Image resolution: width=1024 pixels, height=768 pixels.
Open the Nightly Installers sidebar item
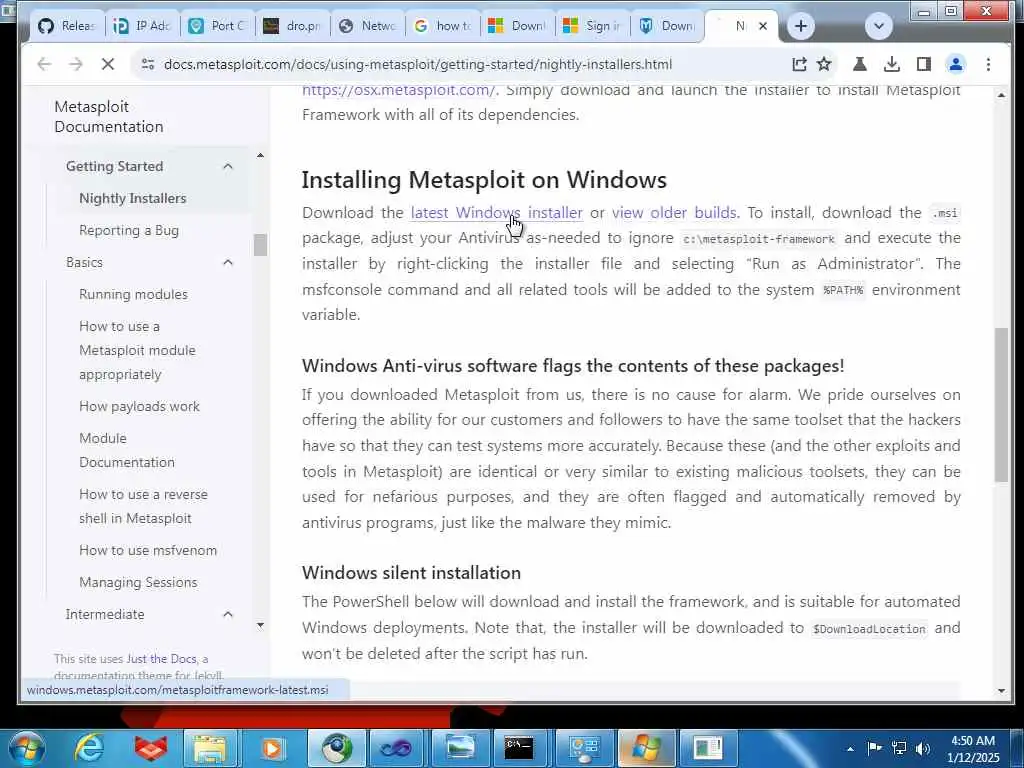pyautogui.click(x=133, y=199)
